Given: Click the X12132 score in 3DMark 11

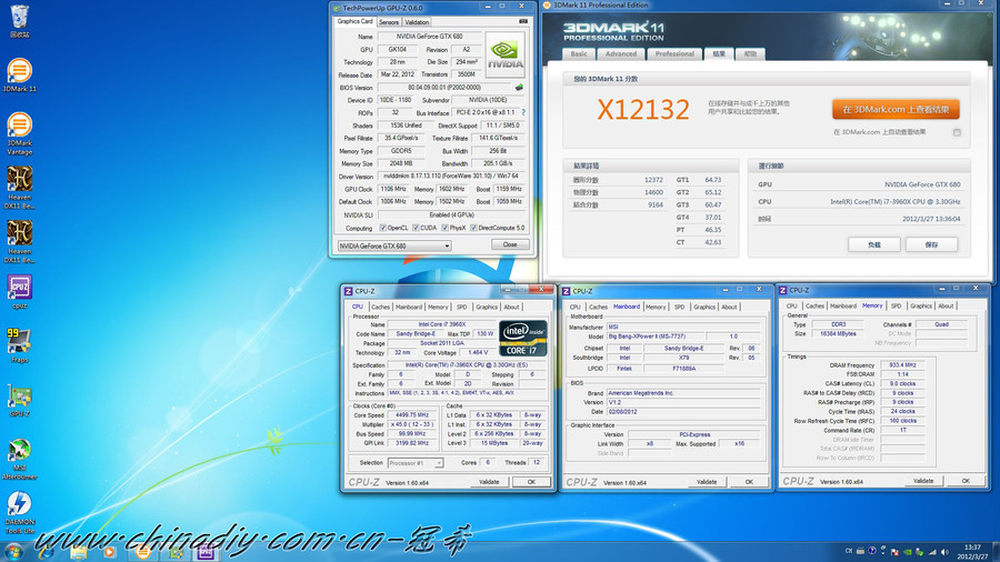Looking at the screenshot, I should click(643, 110).
